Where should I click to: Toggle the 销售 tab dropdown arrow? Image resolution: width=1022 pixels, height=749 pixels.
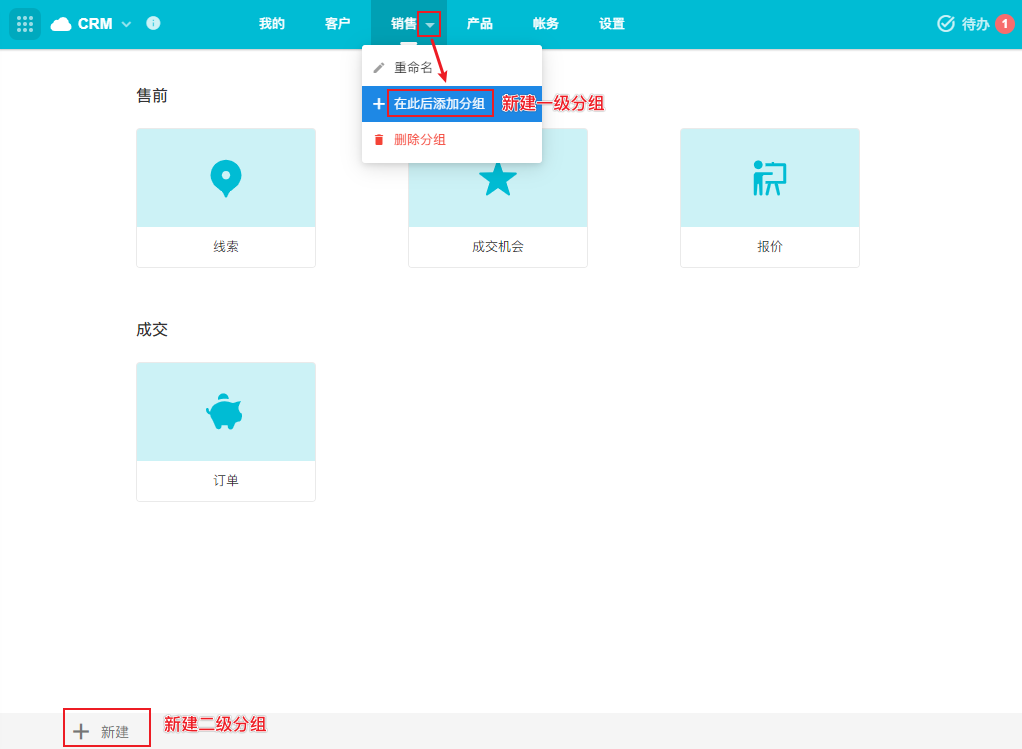point(429,24)
